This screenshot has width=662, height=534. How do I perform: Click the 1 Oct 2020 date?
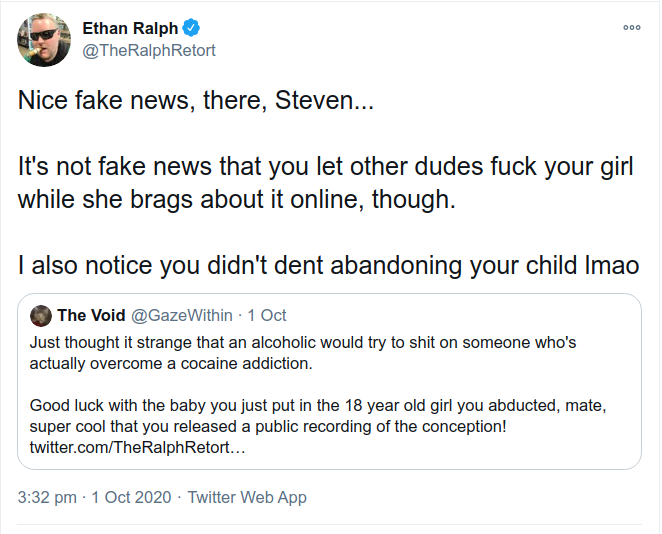[131, 497]
